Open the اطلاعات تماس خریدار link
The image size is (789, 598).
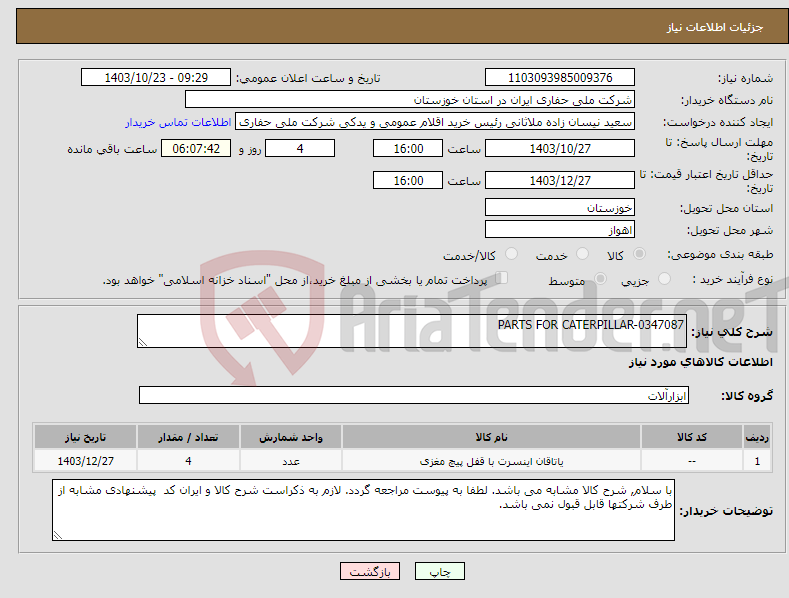pos(178,122)
